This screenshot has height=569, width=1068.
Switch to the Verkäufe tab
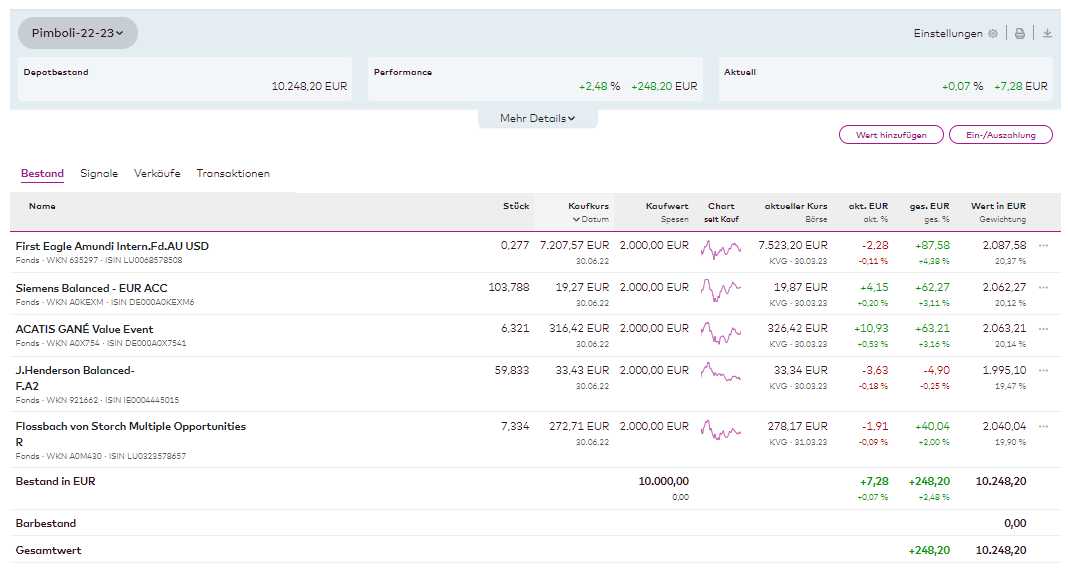point(157,173)
